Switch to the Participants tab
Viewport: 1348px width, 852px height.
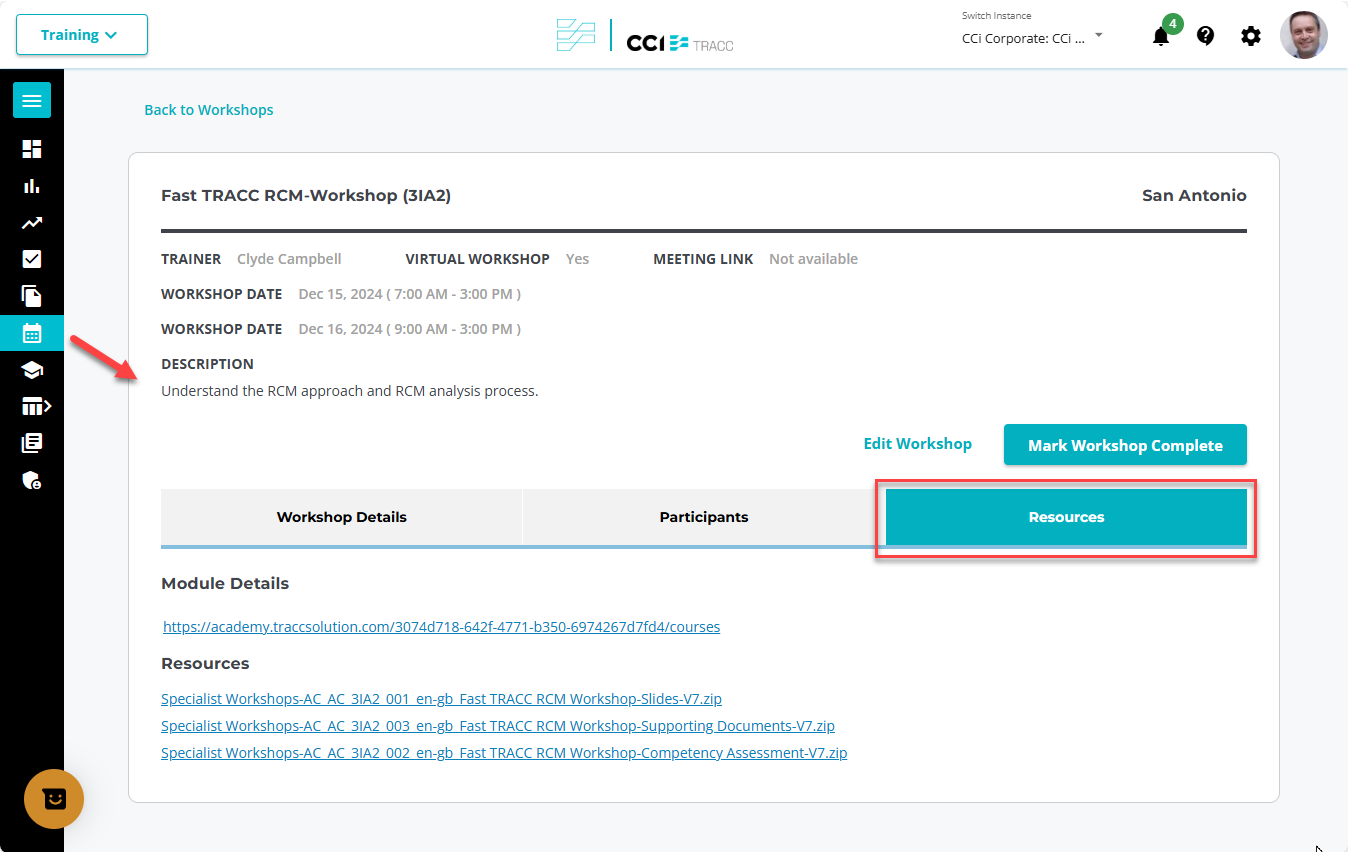[703, 517]
